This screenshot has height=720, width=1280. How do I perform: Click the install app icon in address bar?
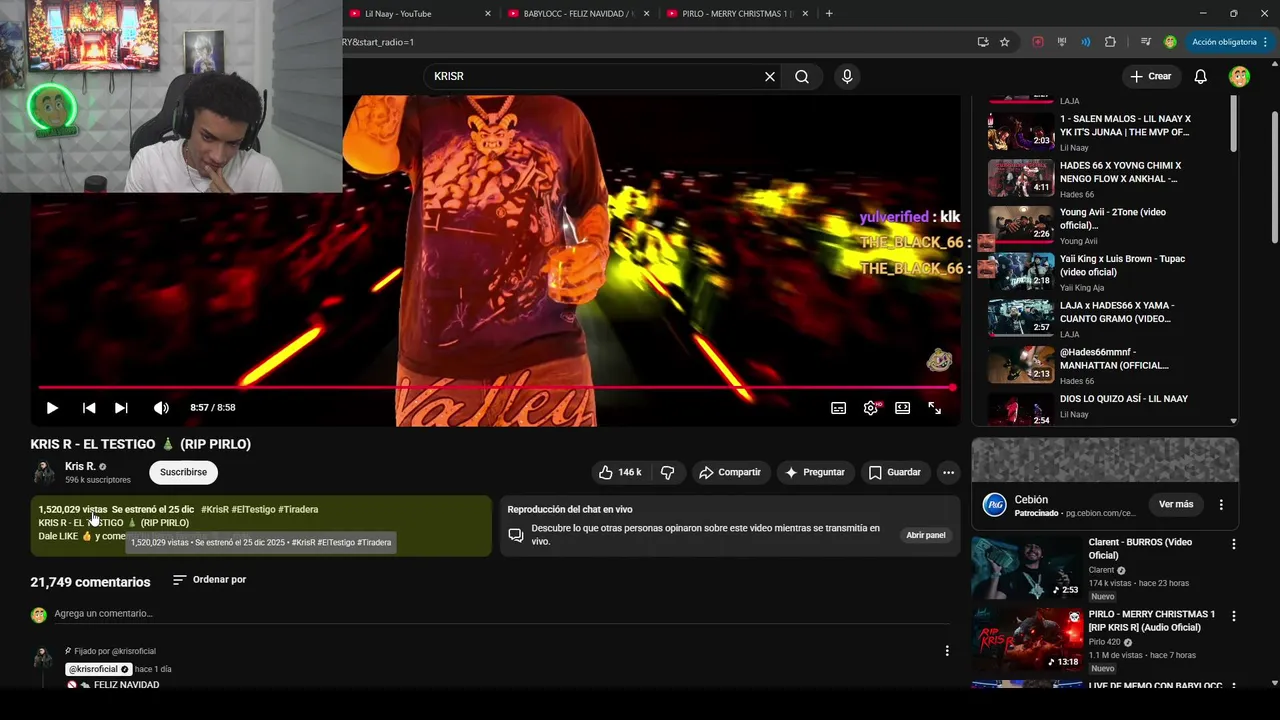[983, 42]
